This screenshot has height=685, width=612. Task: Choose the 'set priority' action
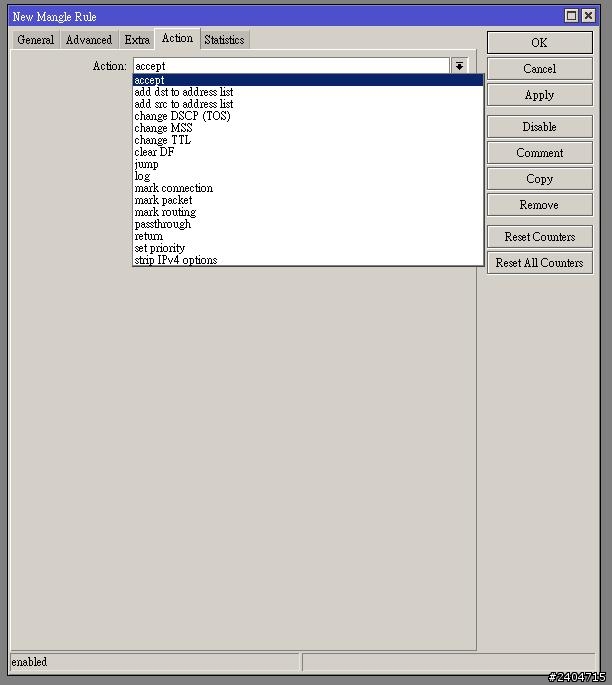(308, 248)
